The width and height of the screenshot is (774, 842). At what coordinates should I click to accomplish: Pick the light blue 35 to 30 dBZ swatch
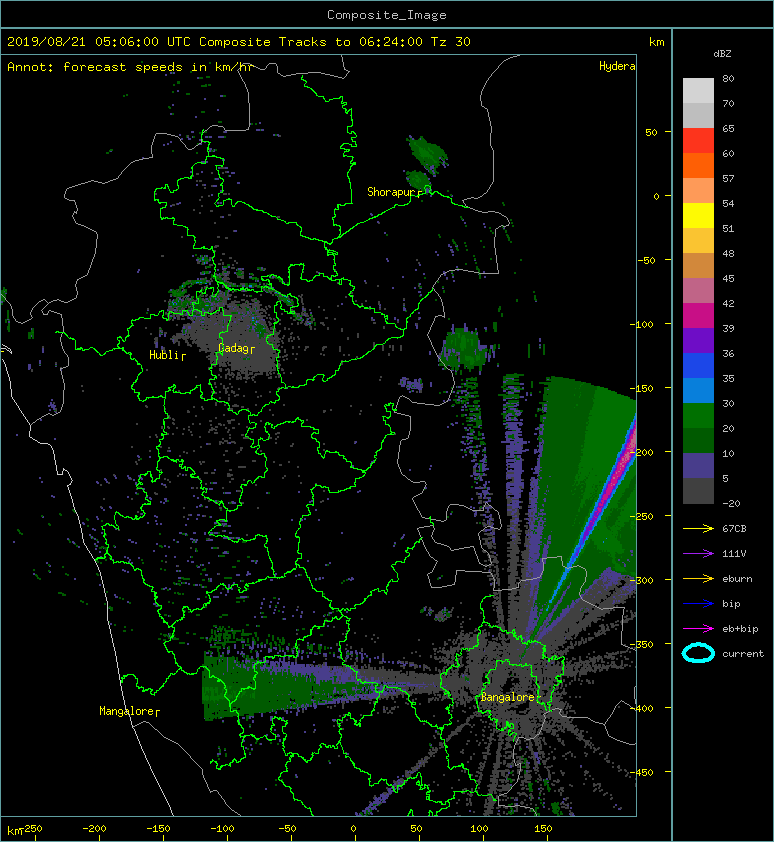(x=698, y=390)
